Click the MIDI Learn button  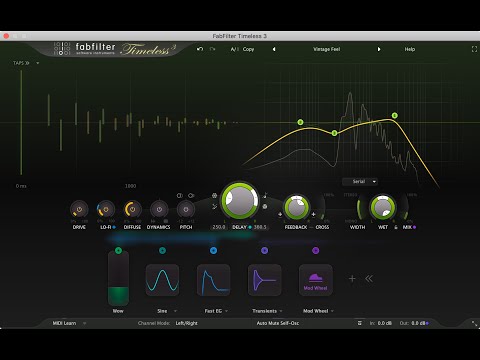[x=64, y=323]
